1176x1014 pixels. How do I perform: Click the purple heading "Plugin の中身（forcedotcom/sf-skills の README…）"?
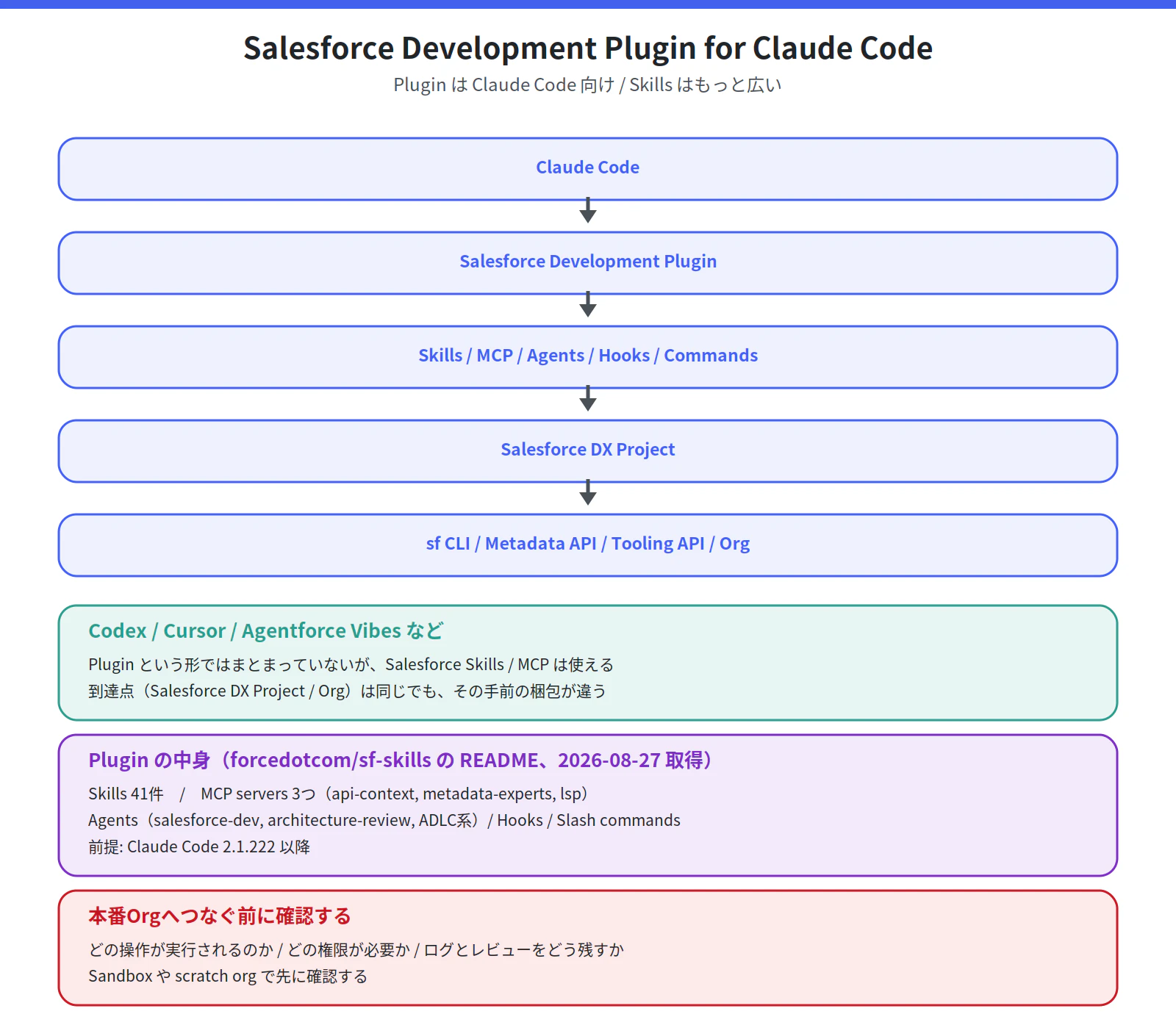coord(401,760)
